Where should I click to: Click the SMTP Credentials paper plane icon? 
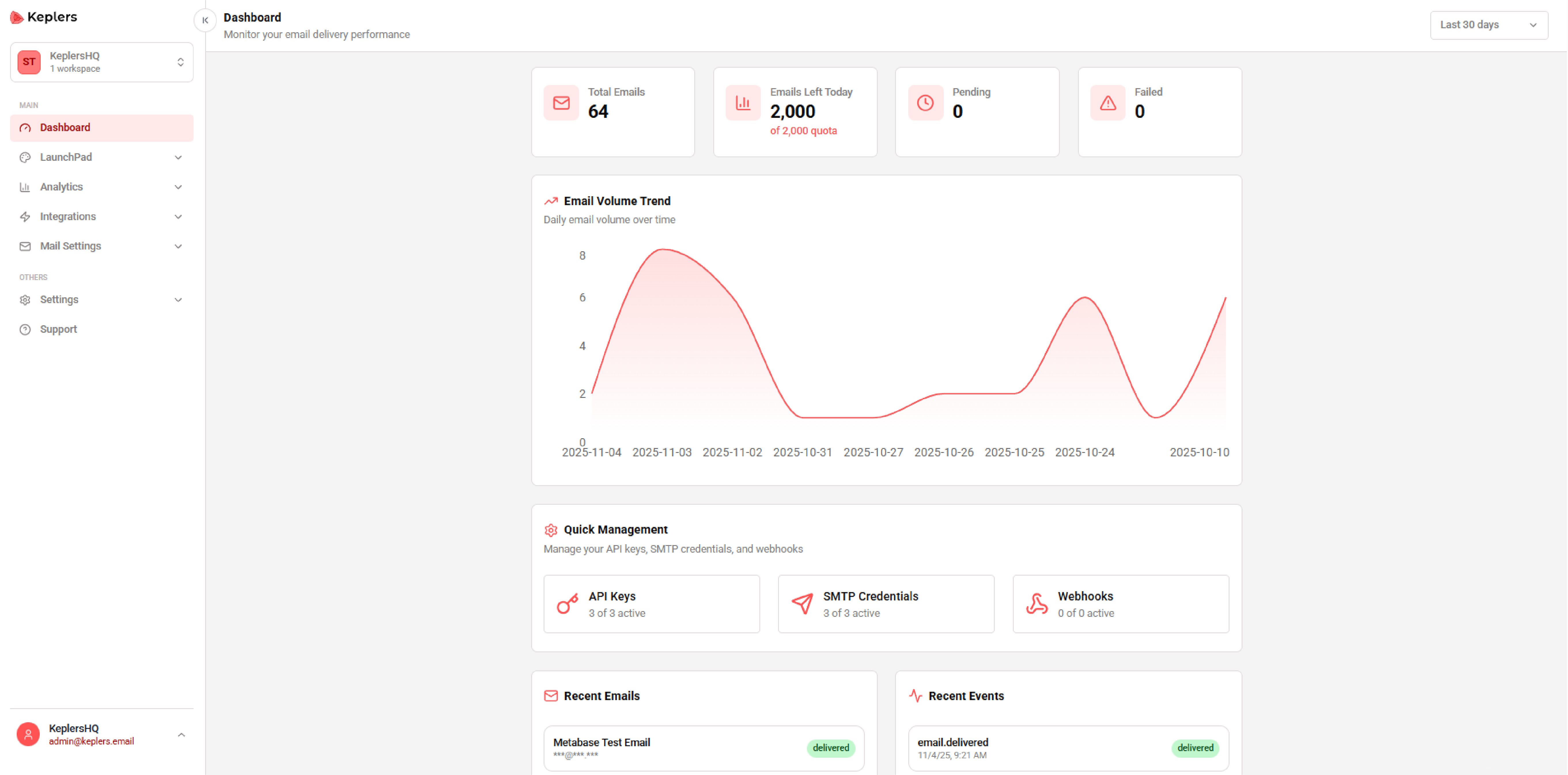[x=802, y=603]
